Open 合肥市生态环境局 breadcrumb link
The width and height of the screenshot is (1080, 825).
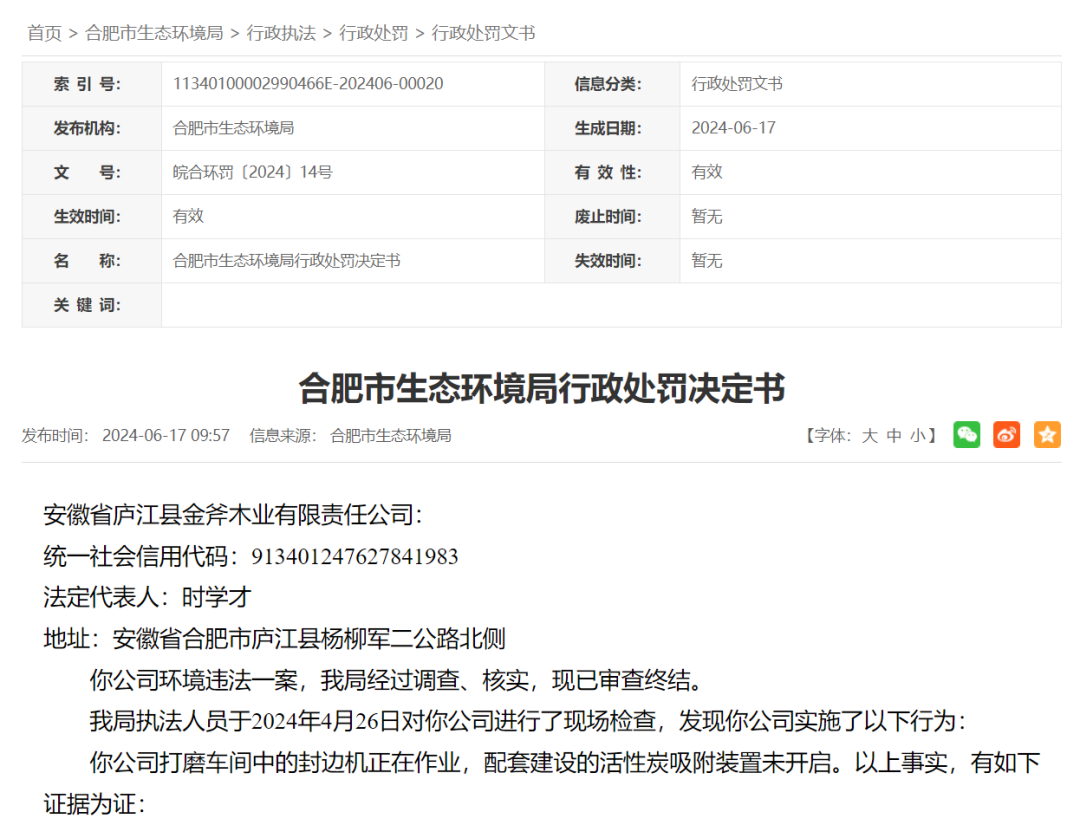[154, 33]
